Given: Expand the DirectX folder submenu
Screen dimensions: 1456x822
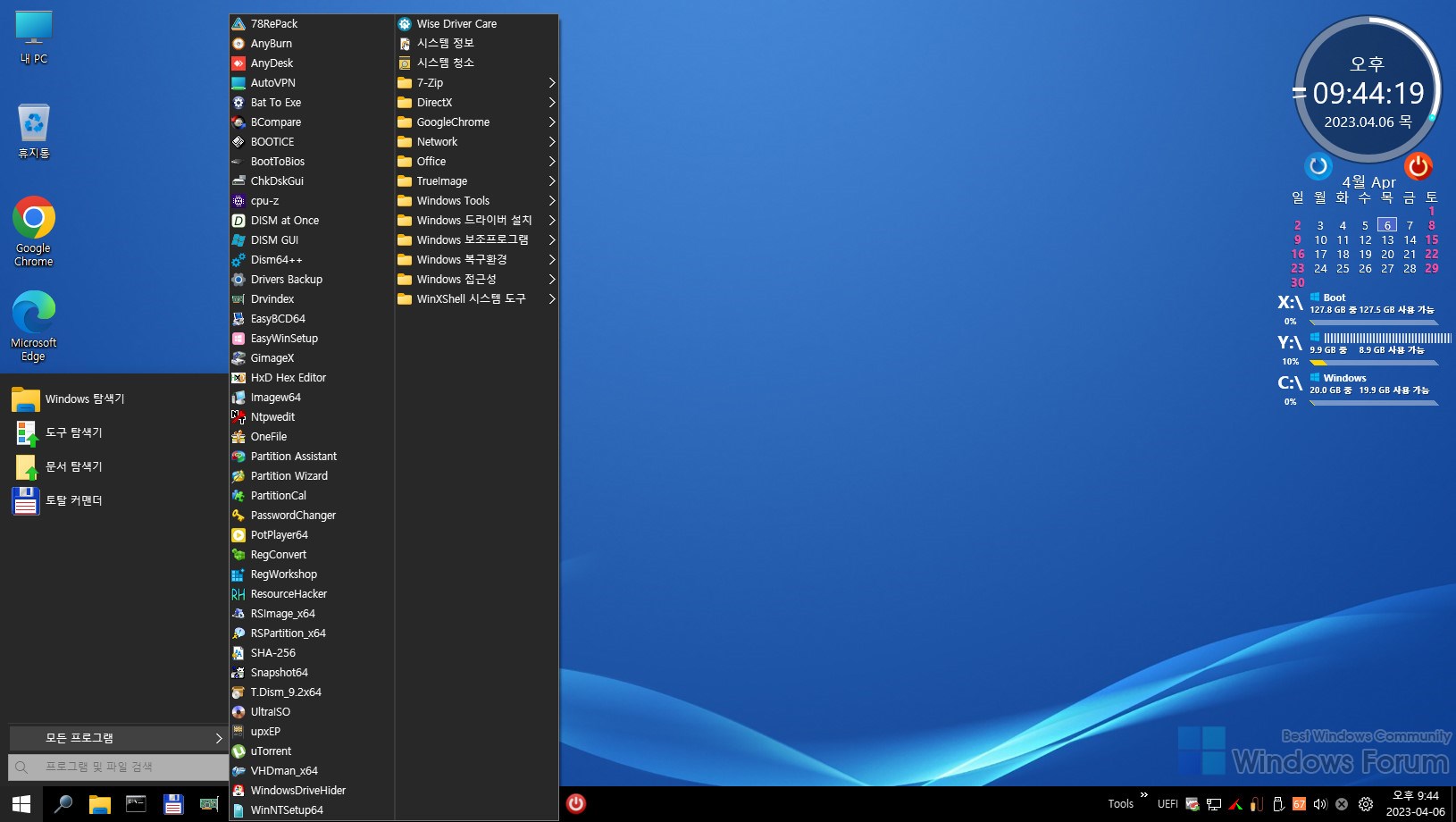Looking at the screenshot, I should click(477, 103).
